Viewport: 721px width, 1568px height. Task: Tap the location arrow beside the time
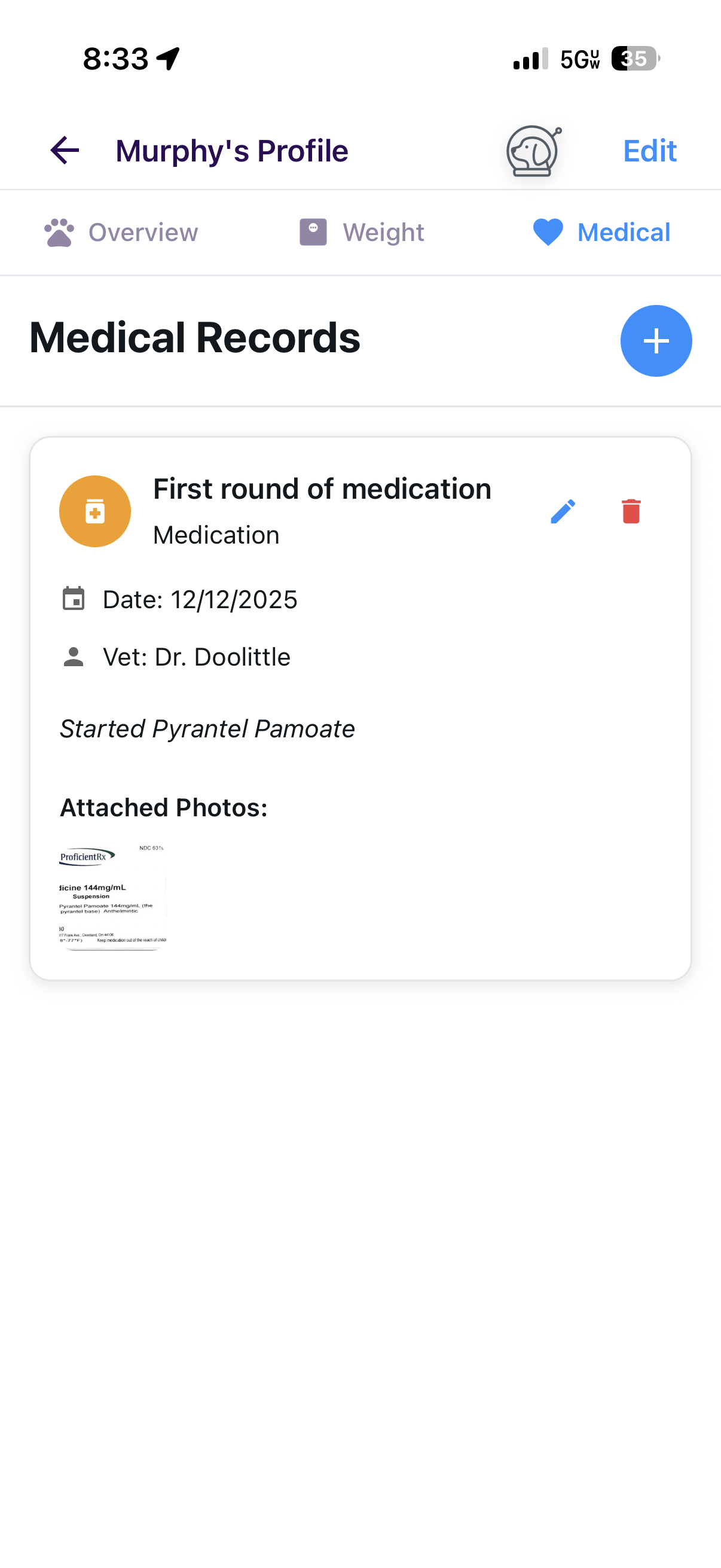tap(169, 59)
